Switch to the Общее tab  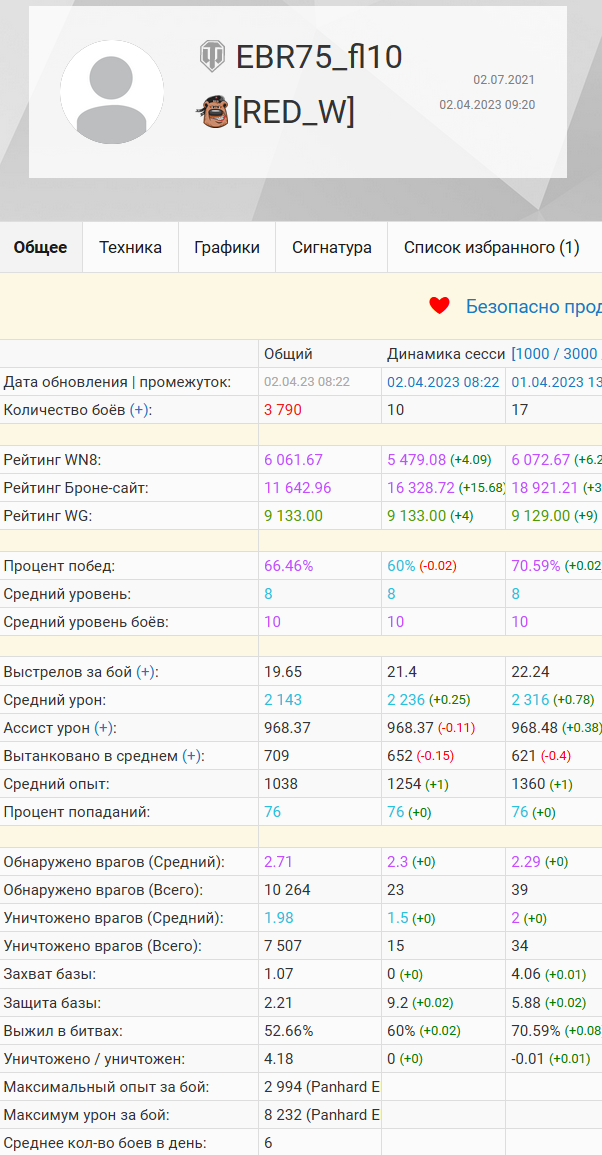[x=40, y=248]
